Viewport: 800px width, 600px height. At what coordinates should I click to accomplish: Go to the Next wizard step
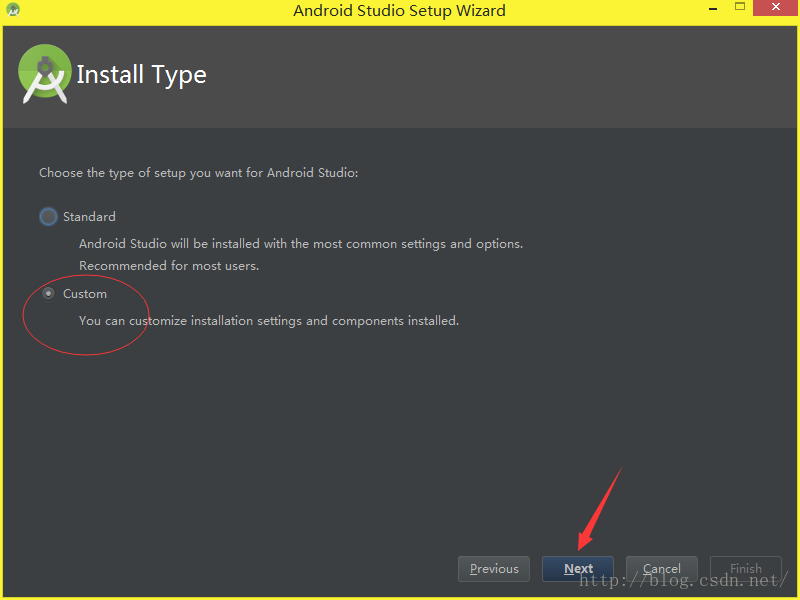578,568
